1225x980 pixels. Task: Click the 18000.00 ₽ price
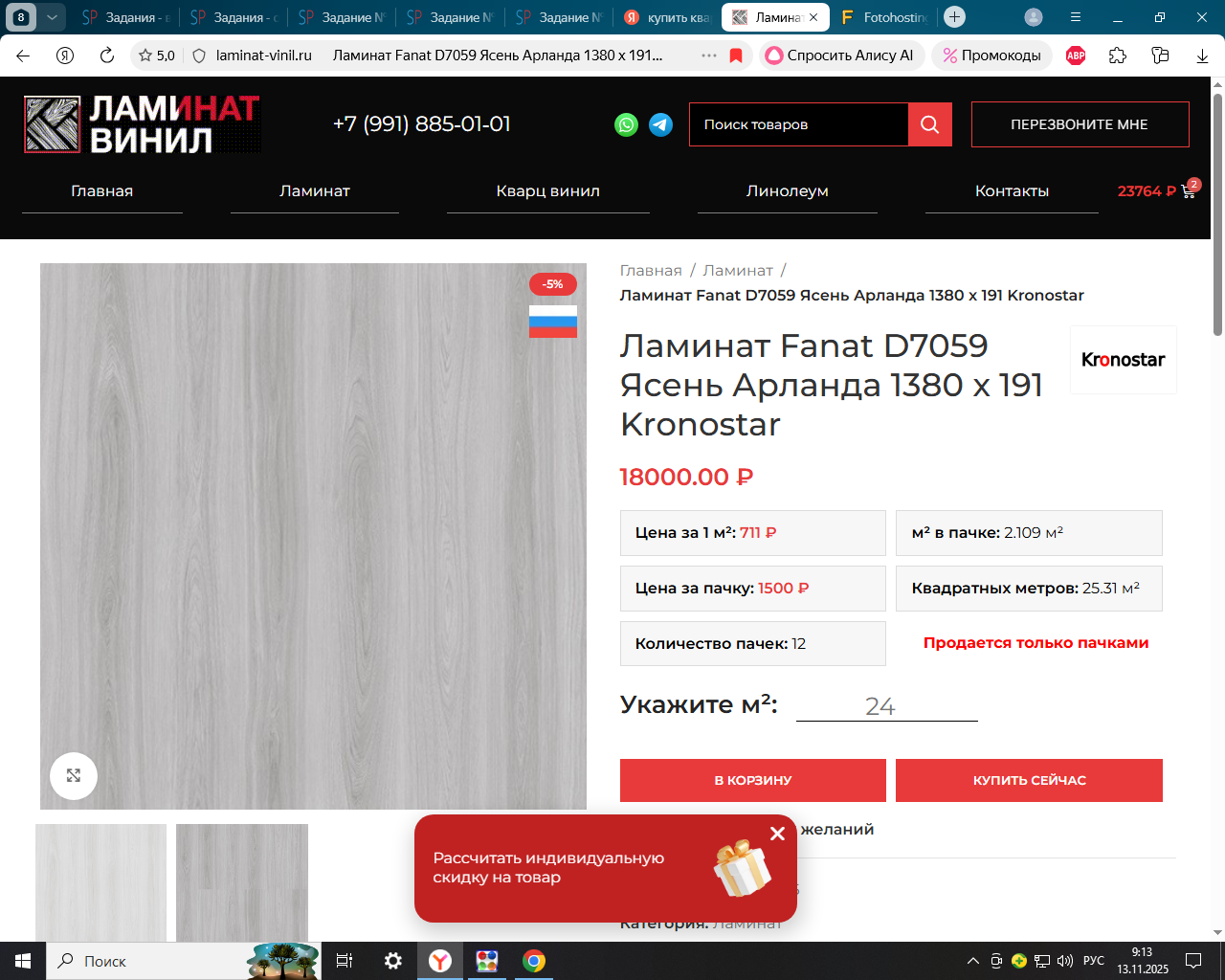[687, 477]
